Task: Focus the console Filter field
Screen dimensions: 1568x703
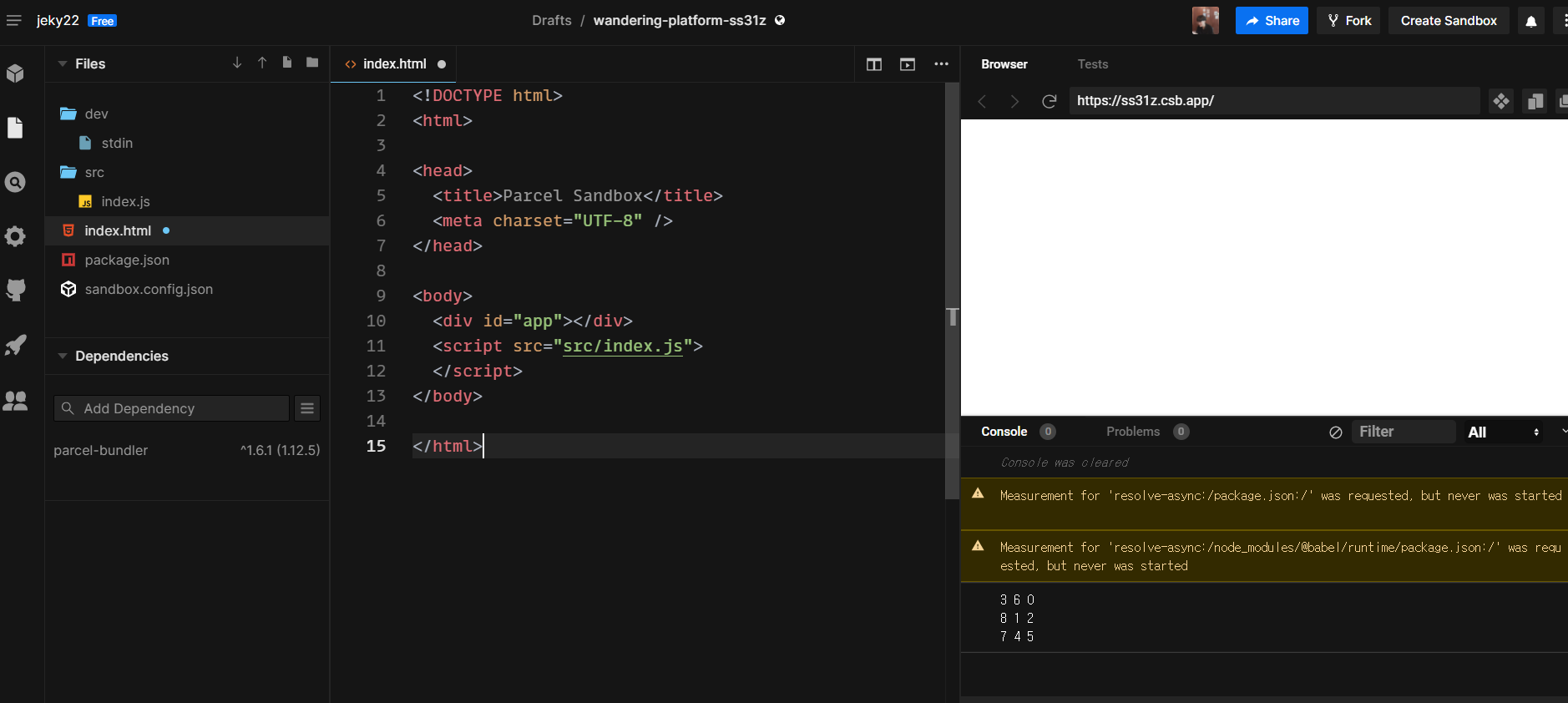Action: point(1403,432)
